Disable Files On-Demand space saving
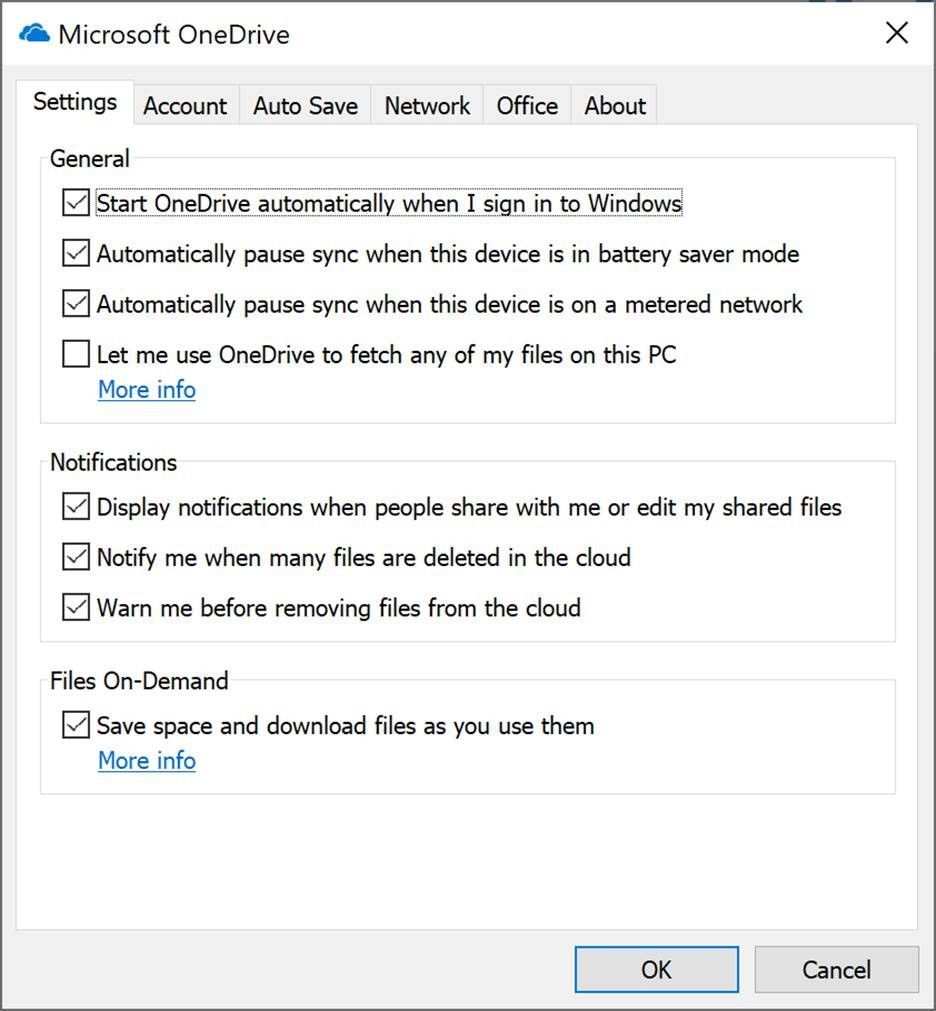 click(x=74, y=725)
